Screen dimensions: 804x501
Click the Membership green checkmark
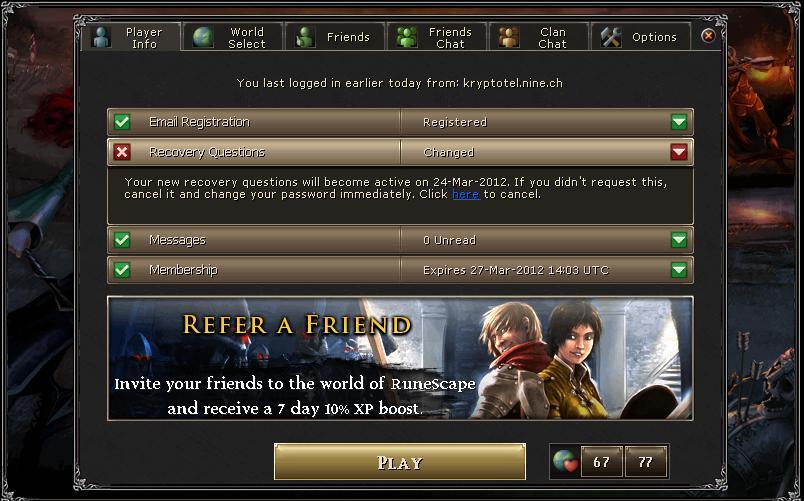point(122,270)
